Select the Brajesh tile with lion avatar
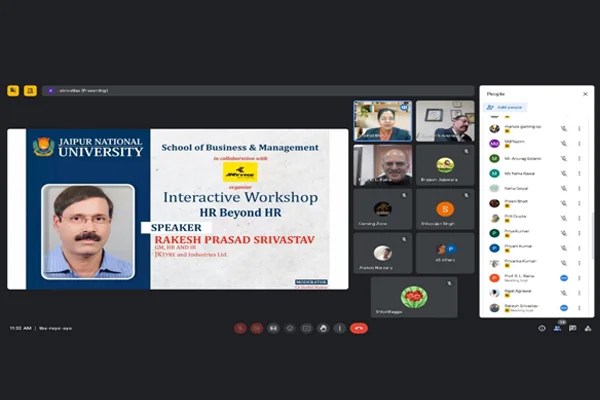 click(445, 165)
